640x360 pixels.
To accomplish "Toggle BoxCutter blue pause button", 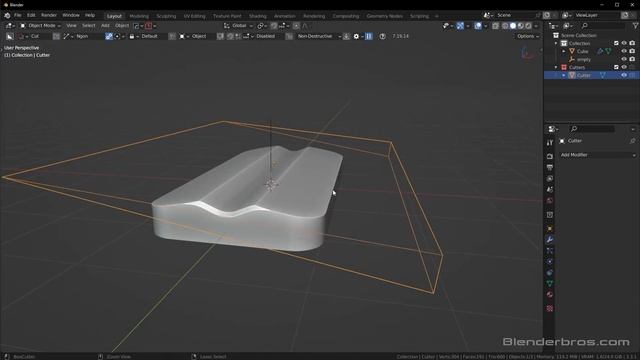I will pos(369,36).
